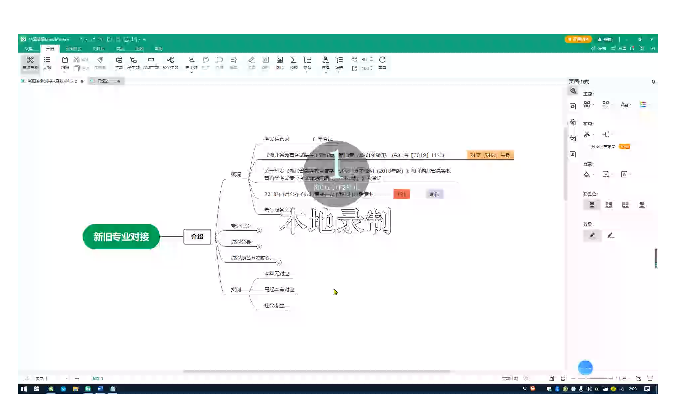Expand the theme font "Aa" dropdown
The width and height of the screenshot is (688, 414).
[626, 104]
